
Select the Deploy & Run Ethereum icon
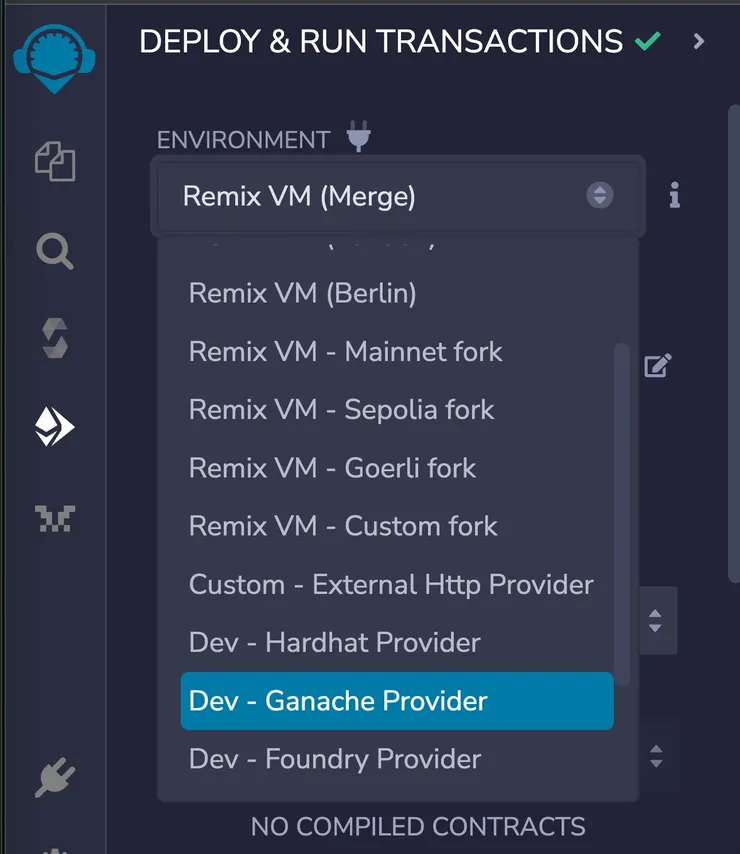[55, 429]
